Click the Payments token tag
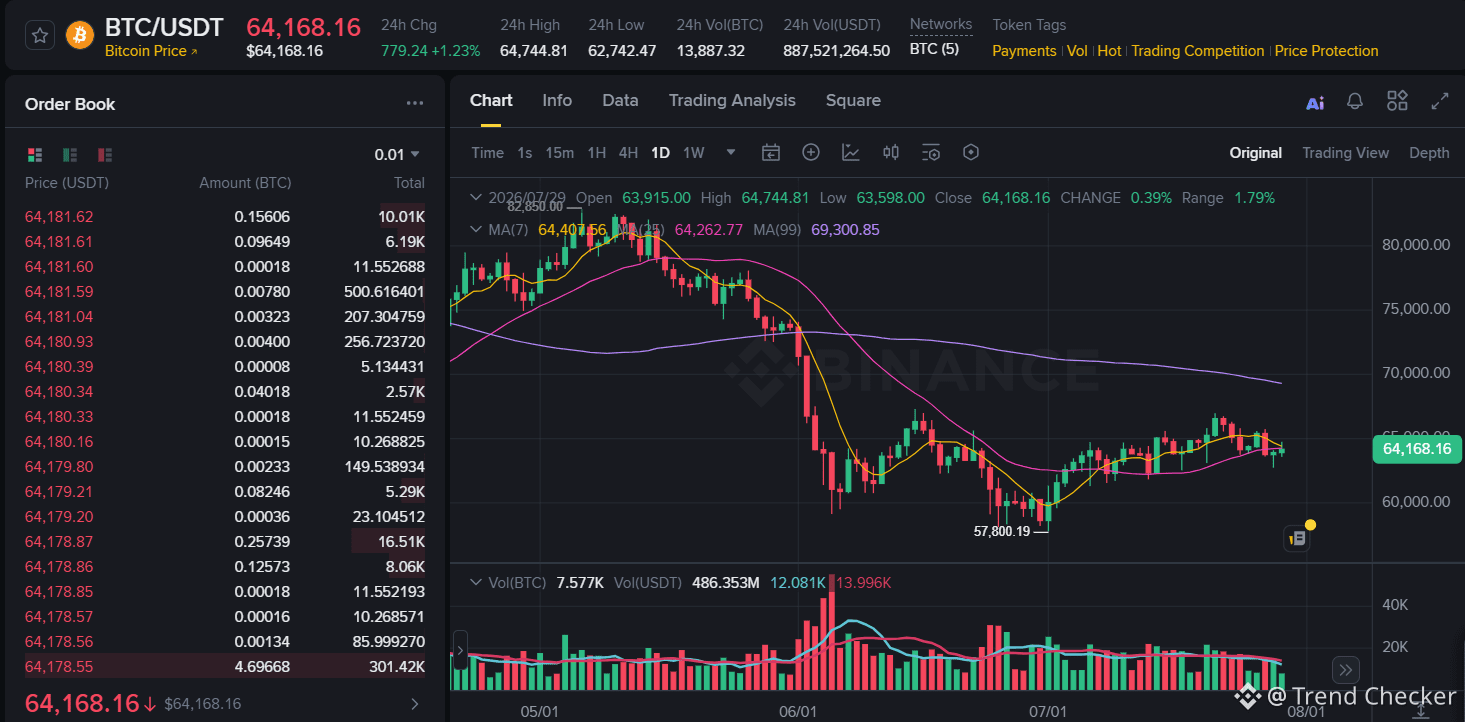Screen dimensions: 1465x722 [1024, 51]
